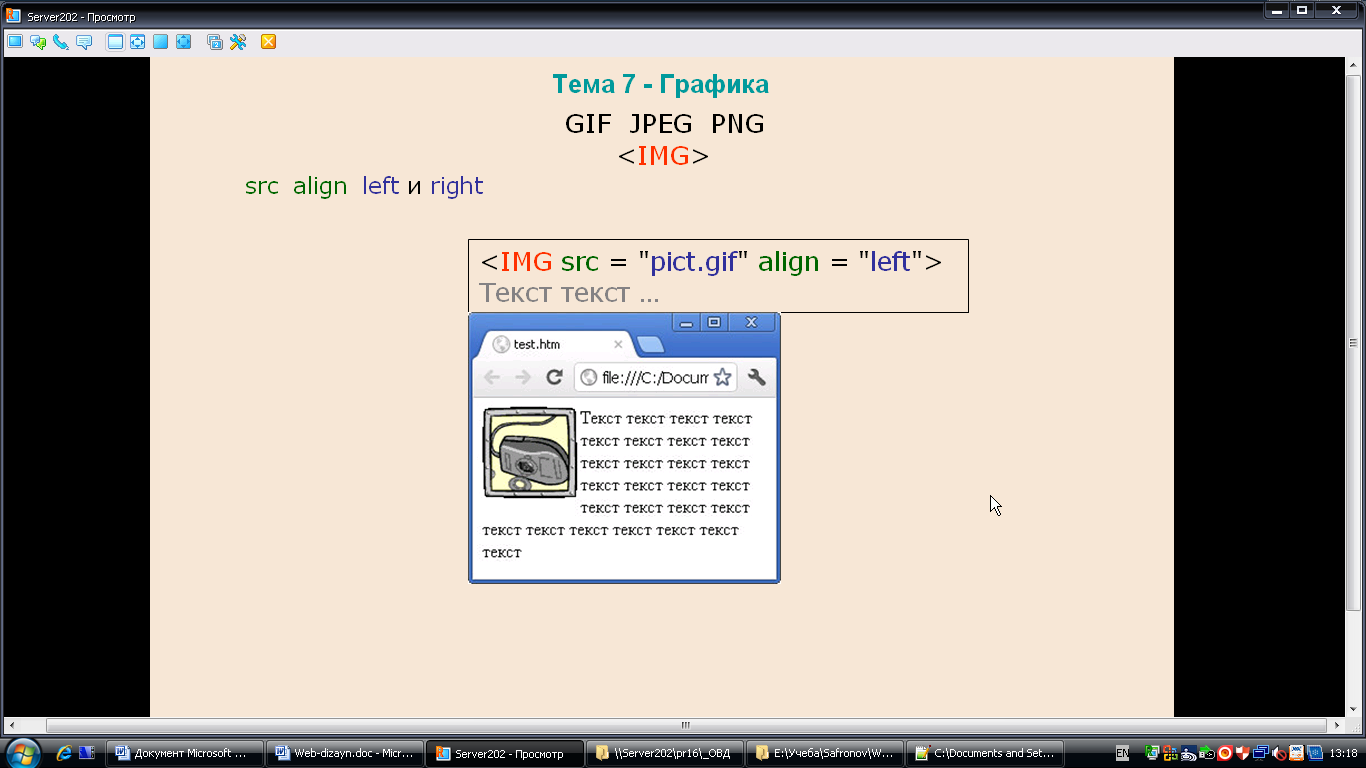Click the orange X disconnect icon in toolbar

click(268, 42)
